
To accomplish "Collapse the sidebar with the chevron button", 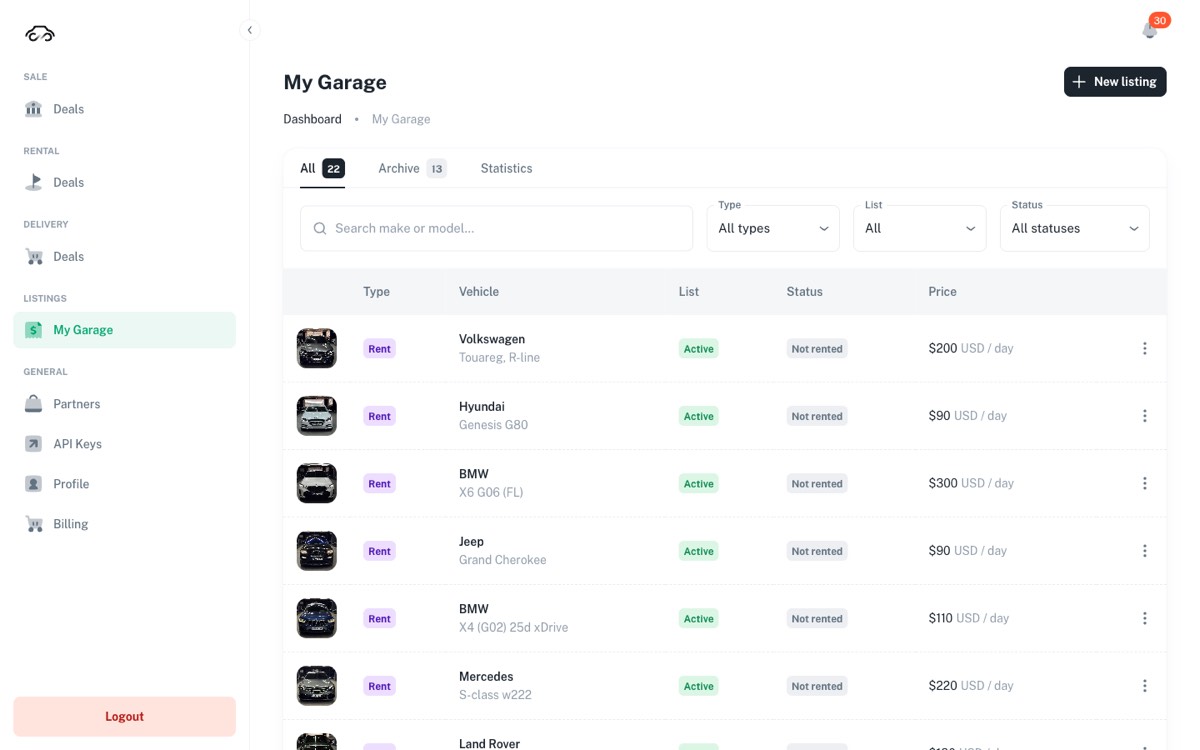I will click(250, 30).
